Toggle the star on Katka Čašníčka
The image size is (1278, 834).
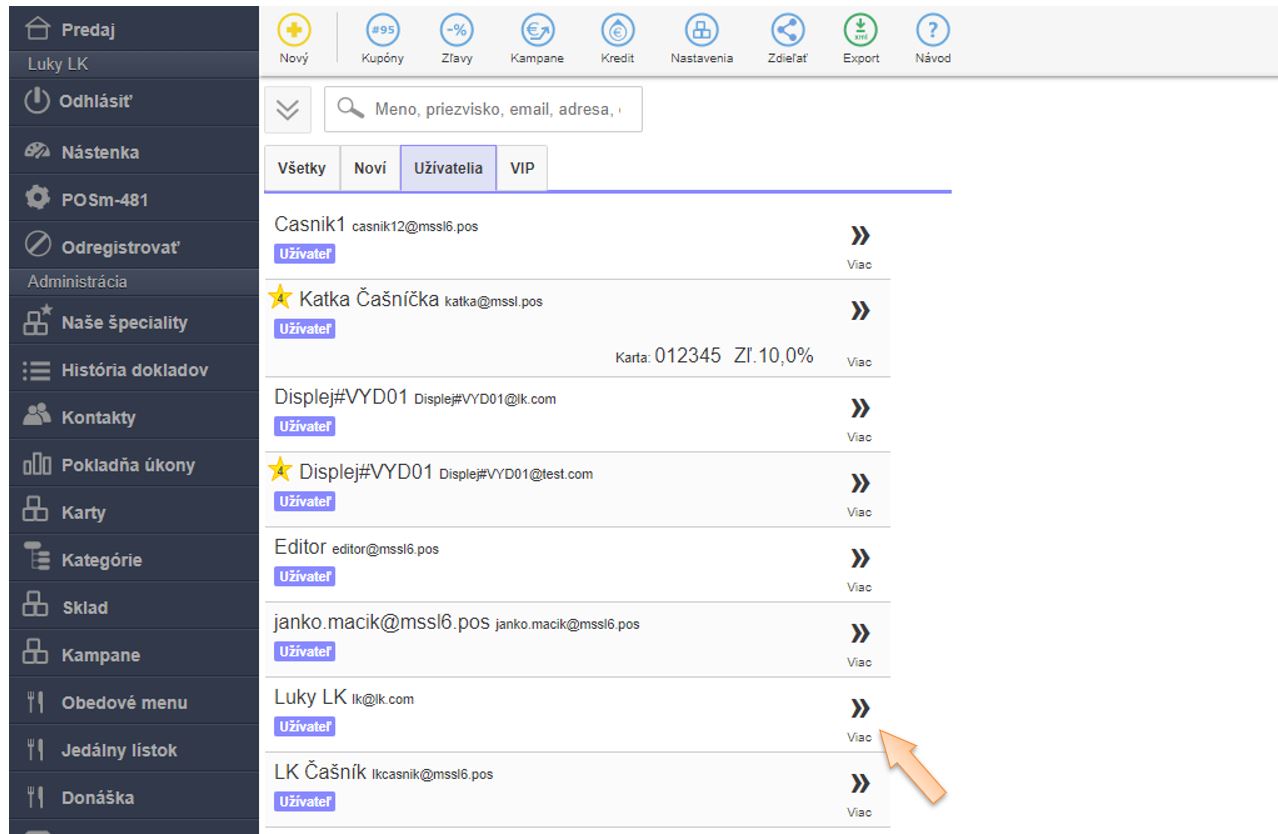tap(281, 298)
